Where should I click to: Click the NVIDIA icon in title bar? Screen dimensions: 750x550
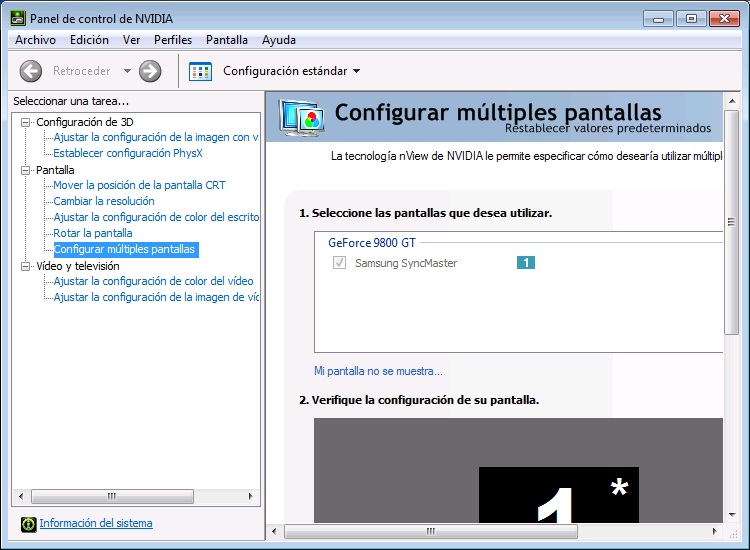(x=17, y=18)
